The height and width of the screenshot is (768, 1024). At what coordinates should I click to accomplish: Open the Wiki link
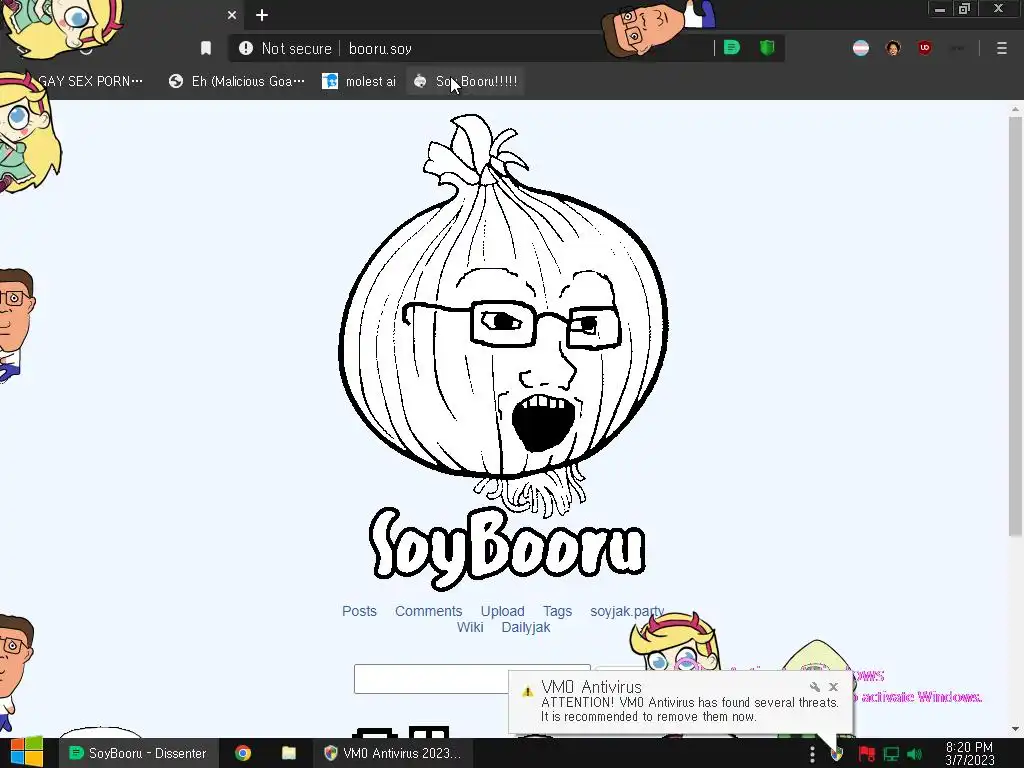tap(470, 628)
